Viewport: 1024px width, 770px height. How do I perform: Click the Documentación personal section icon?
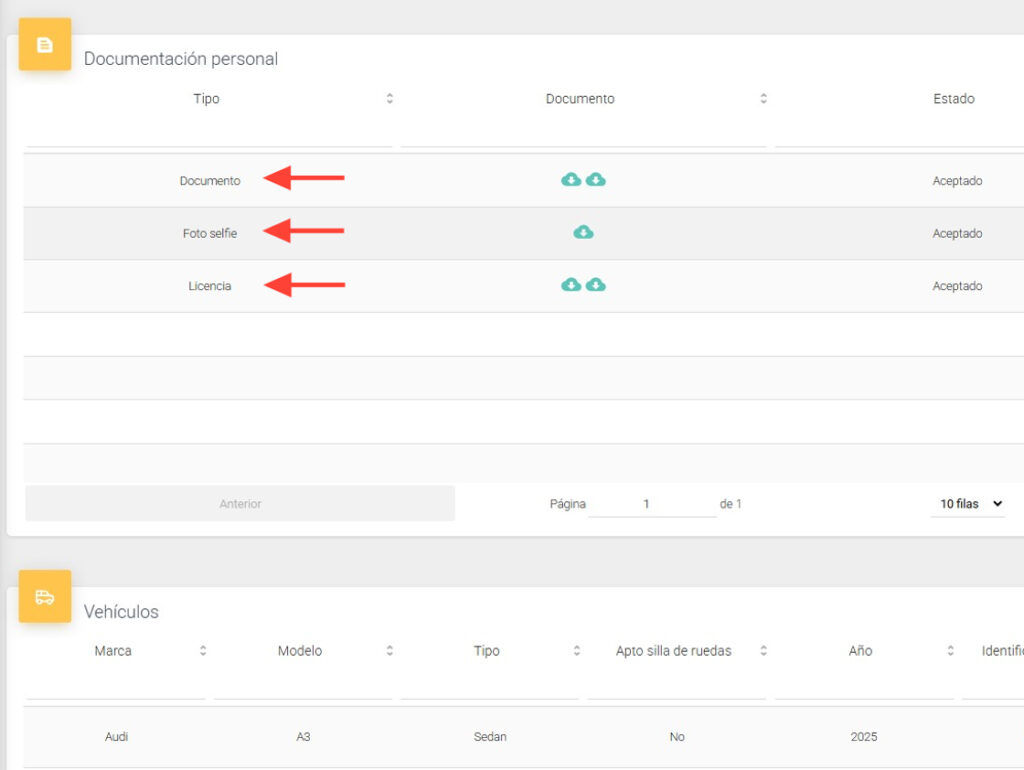coord(45,45)
